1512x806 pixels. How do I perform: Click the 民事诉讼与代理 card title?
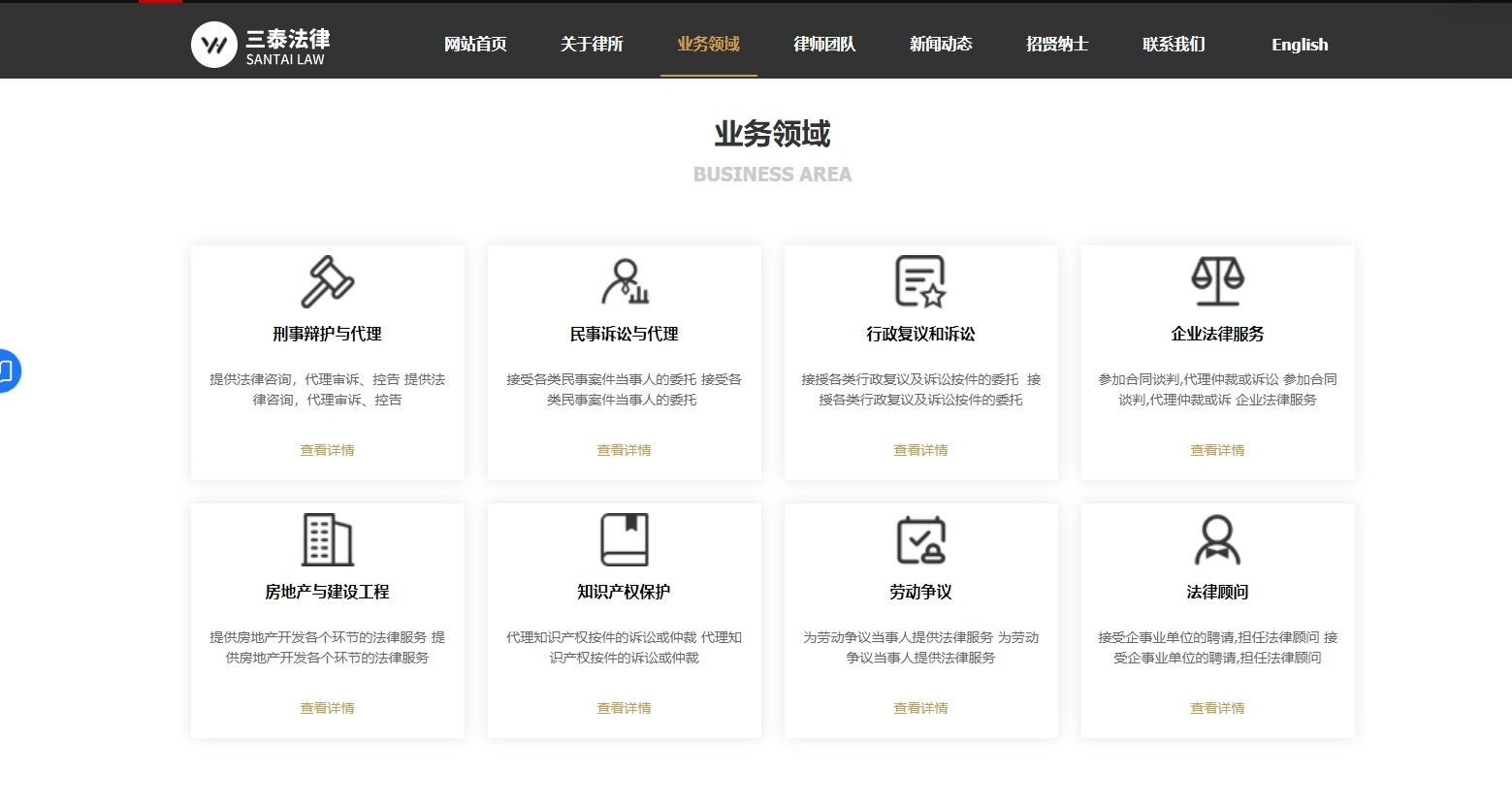pos(625,334)
